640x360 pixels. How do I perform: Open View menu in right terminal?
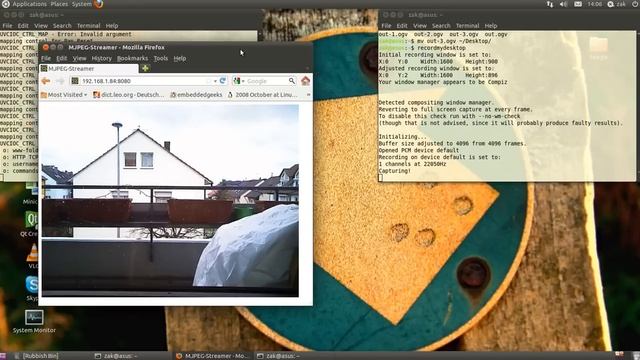[420, 26]
